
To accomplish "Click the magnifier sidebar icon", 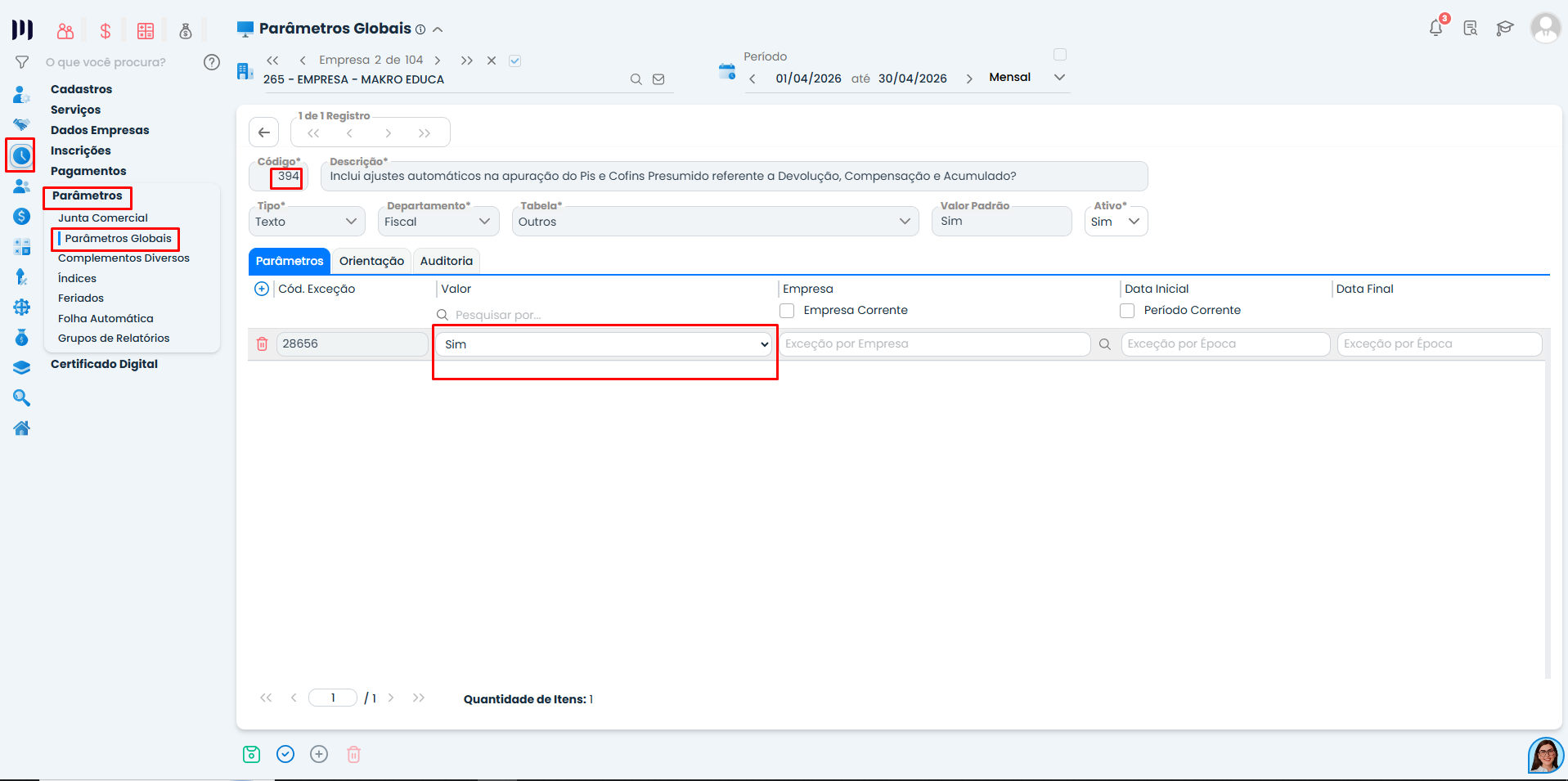I will coord(22,398).
